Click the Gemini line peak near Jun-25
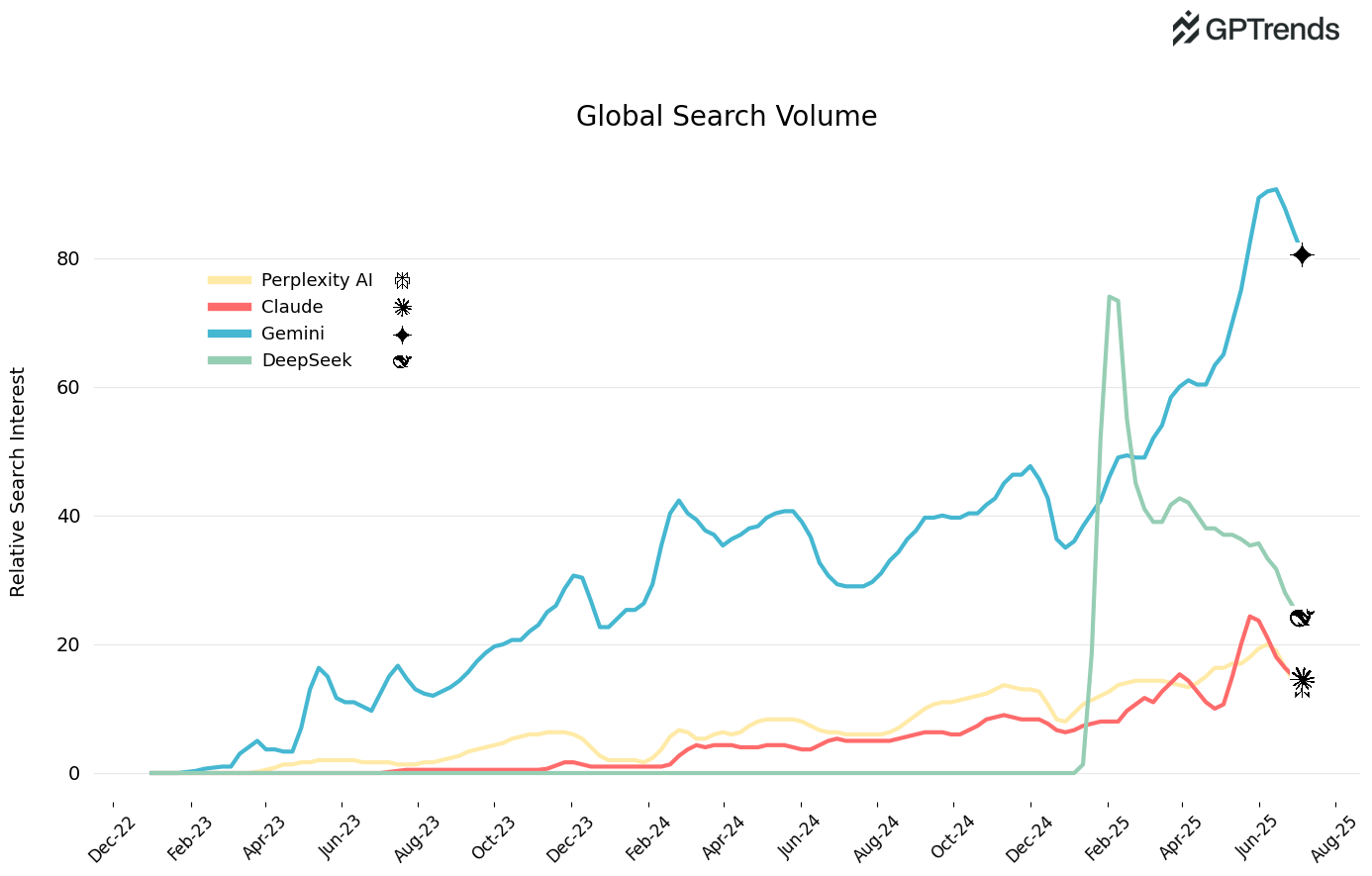The height and width of the screenshot is (876, 1372). coord(1276,189)
